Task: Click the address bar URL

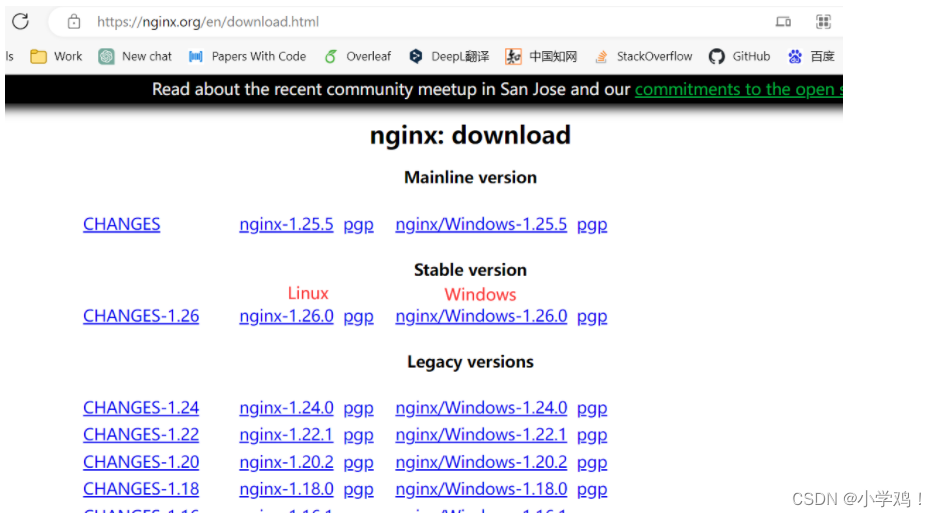Action: (208, 22)
